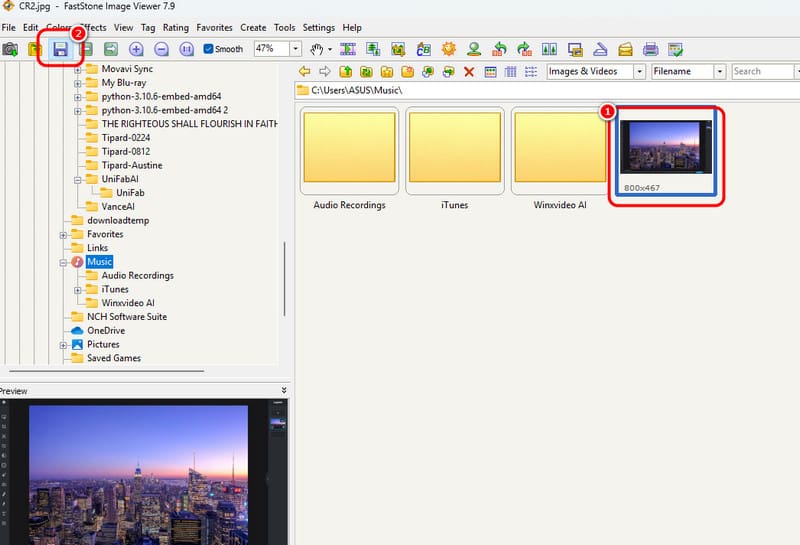Open the Filename sort dropdown
Viewport: 800px width, 545px height.
pyautogui.click(x=720, y=71)
